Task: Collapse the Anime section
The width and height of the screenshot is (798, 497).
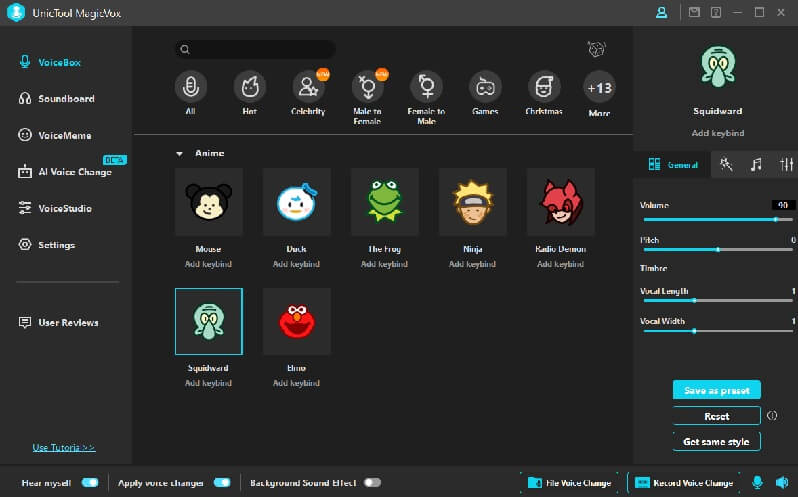Action: [180, 154]
